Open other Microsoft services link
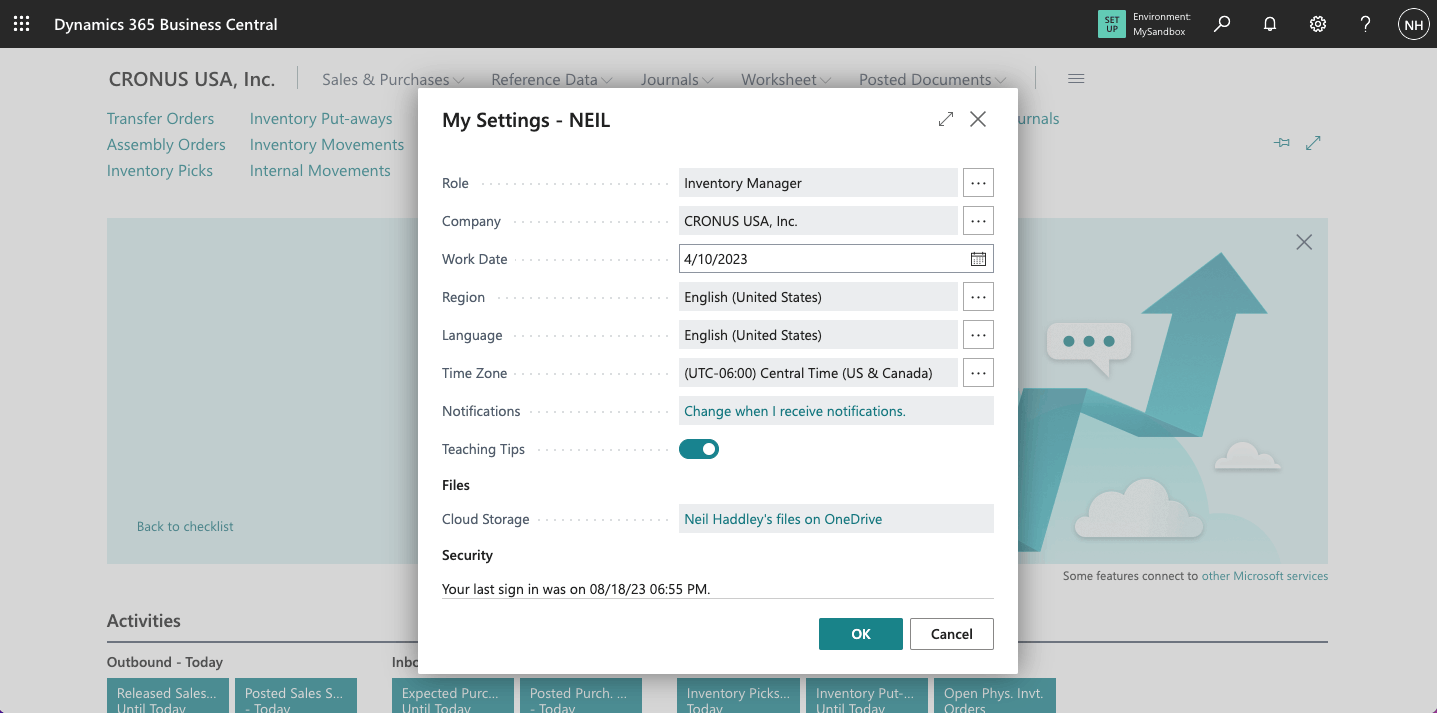The width and height of the screenshot is (1437, 713). pyautogui.click(x=1265, y=576)
